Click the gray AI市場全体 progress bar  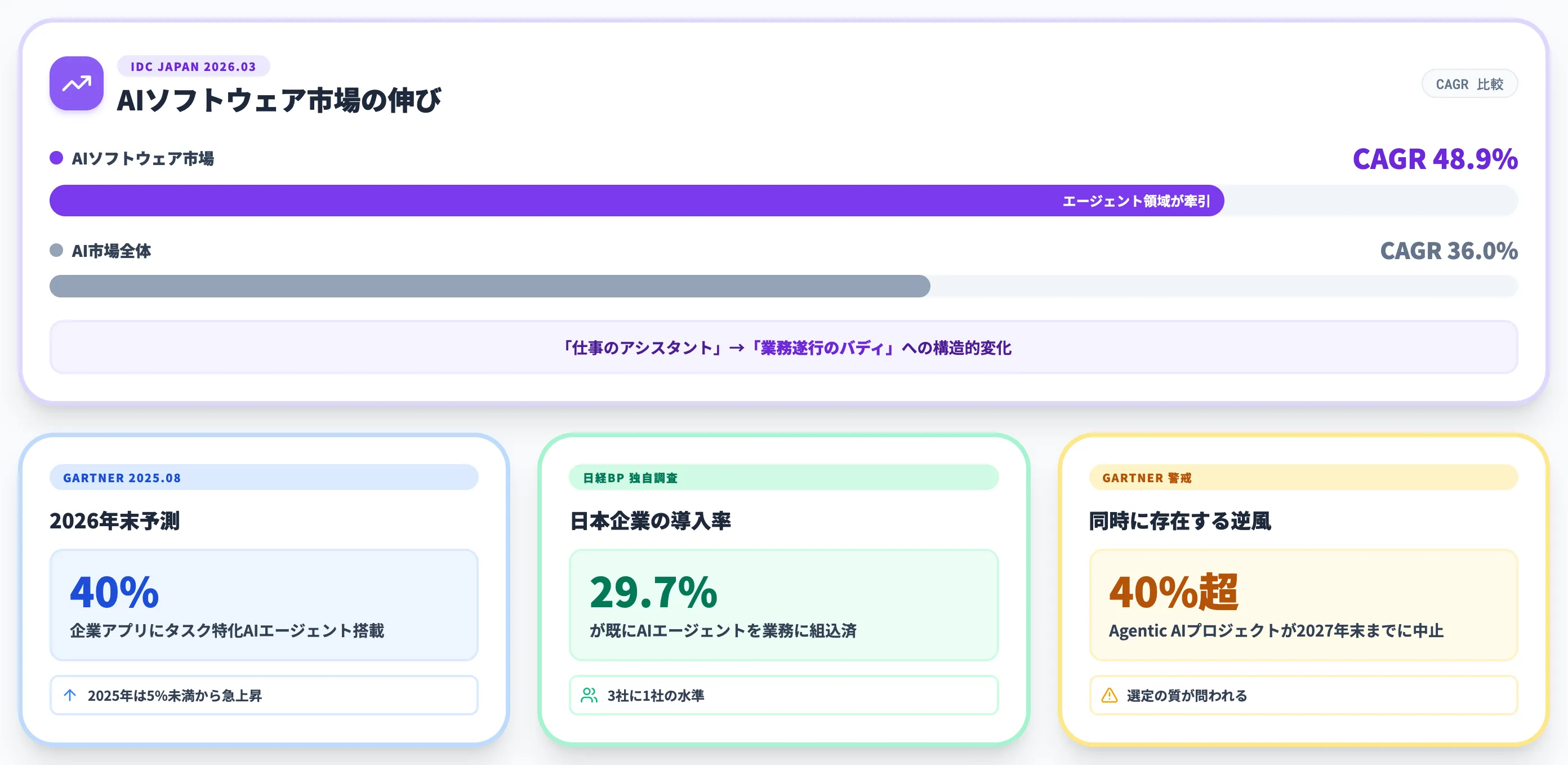coord(489,286)
